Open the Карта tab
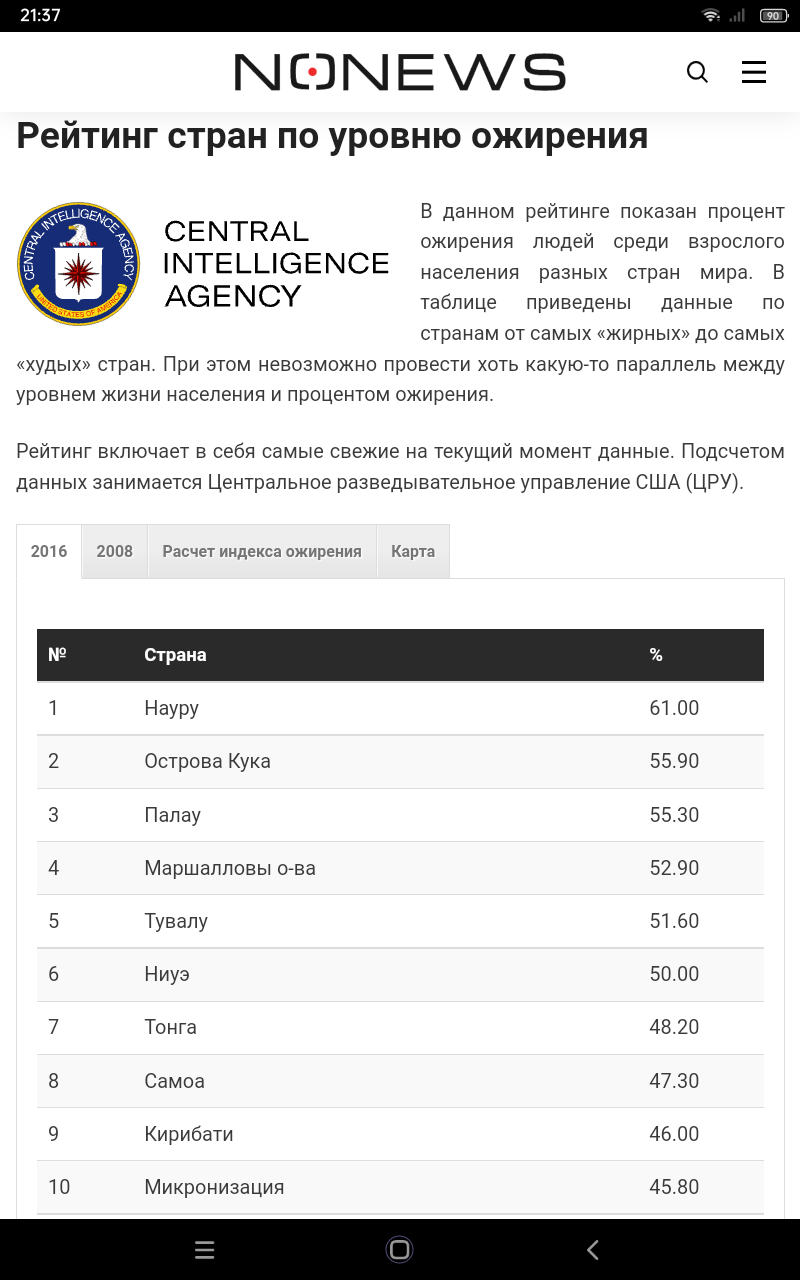The image size is (800, 1280). click(x=413, y=551)
